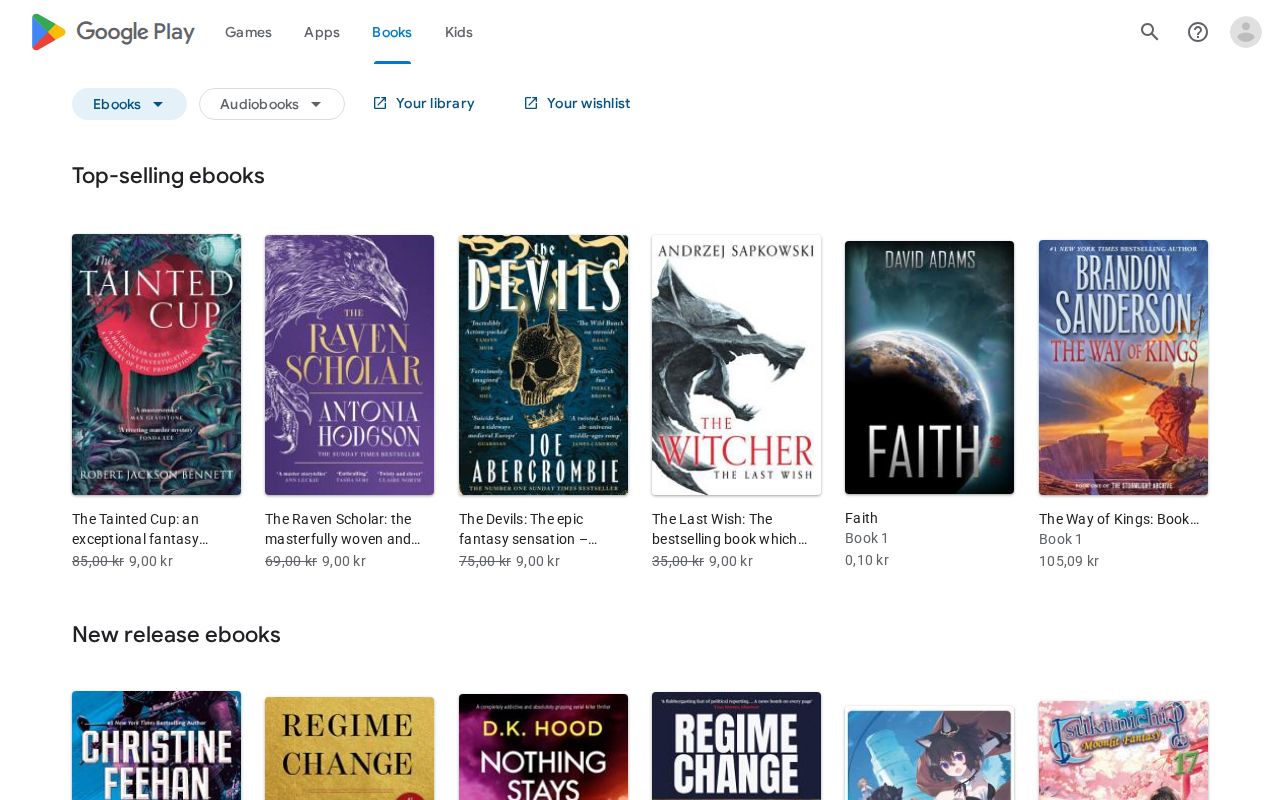
Task: Open the cat-eared anime girl book cover
Action: pos(930,753)
